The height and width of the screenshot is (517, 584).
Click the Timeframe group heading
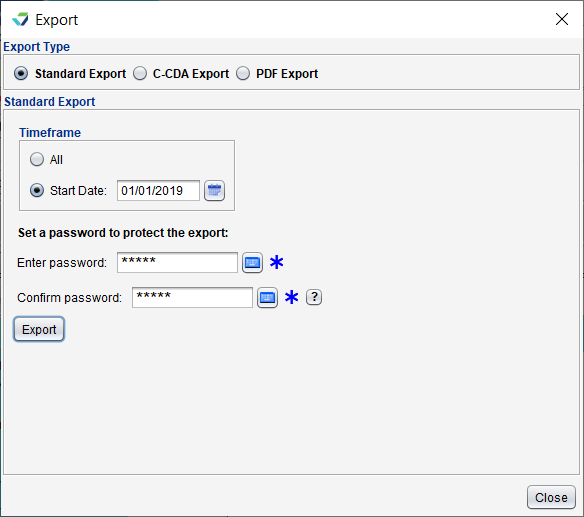pyautogui.click(x=50, y=133)
